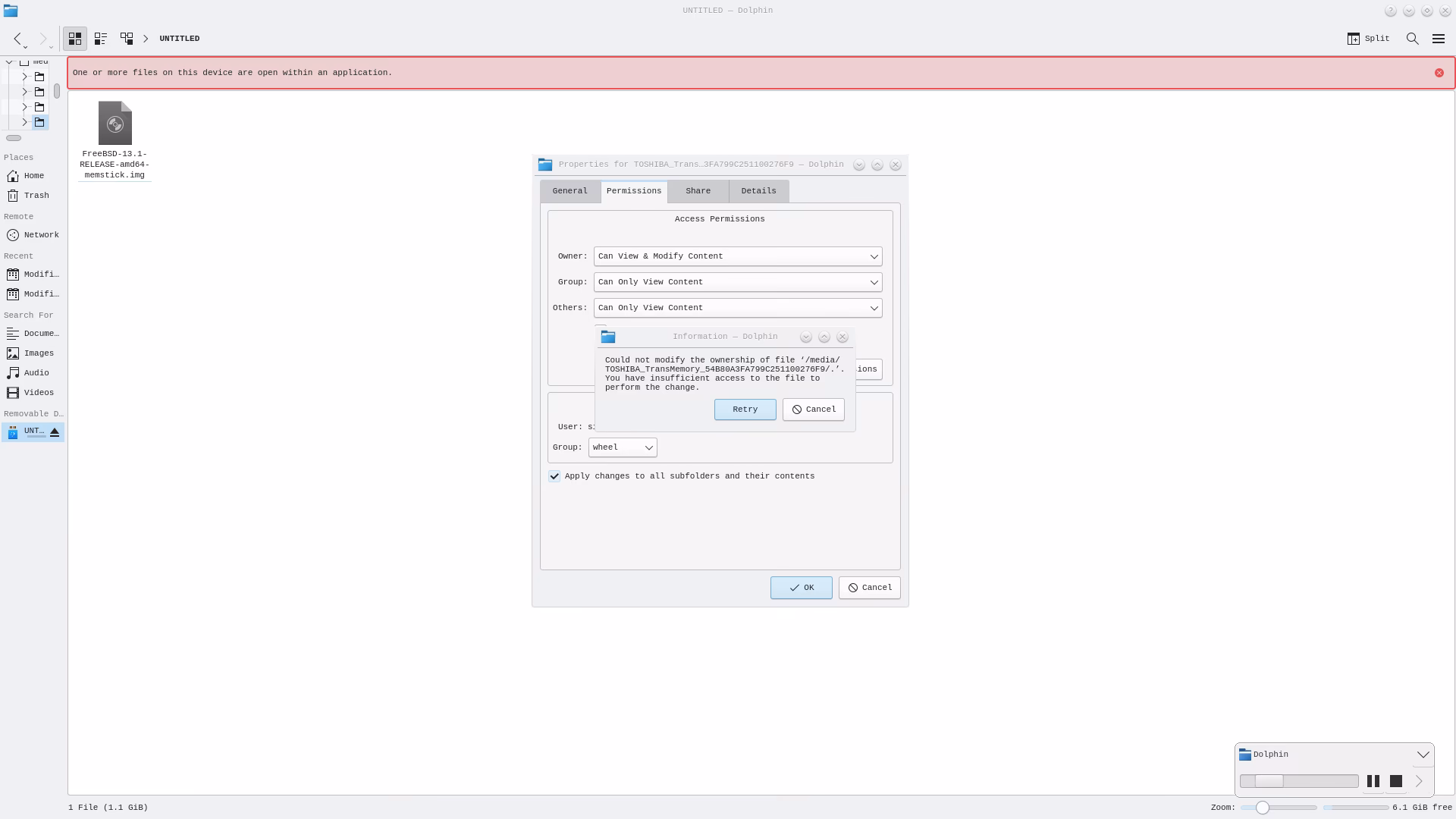Switch to the Icons view mode
The width and height of the screenshot is (1456, 819).
click(75, 39)
